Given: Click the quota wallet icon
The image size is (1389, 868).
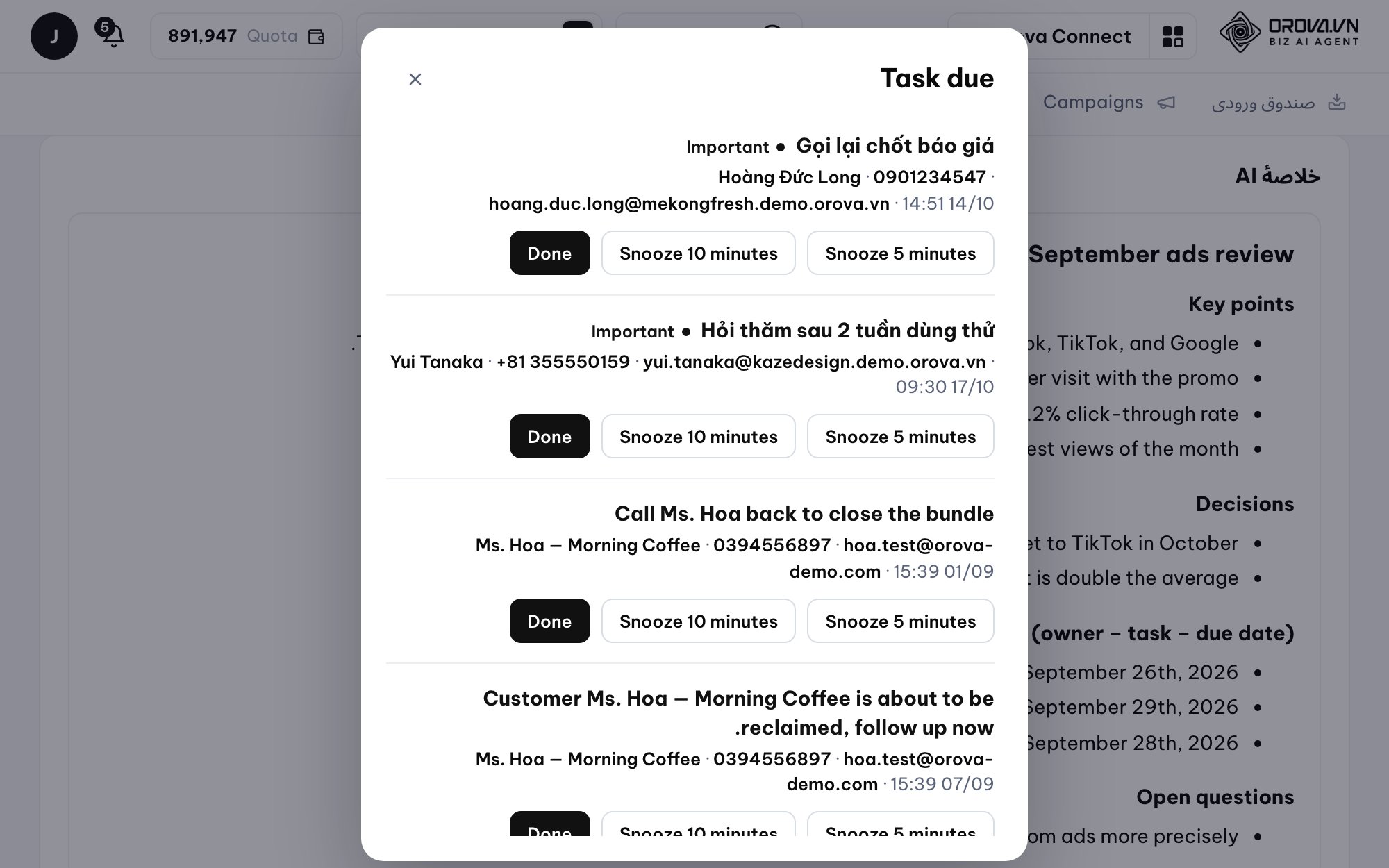Looking at the screenshot, I should click(x=317, y=36).
